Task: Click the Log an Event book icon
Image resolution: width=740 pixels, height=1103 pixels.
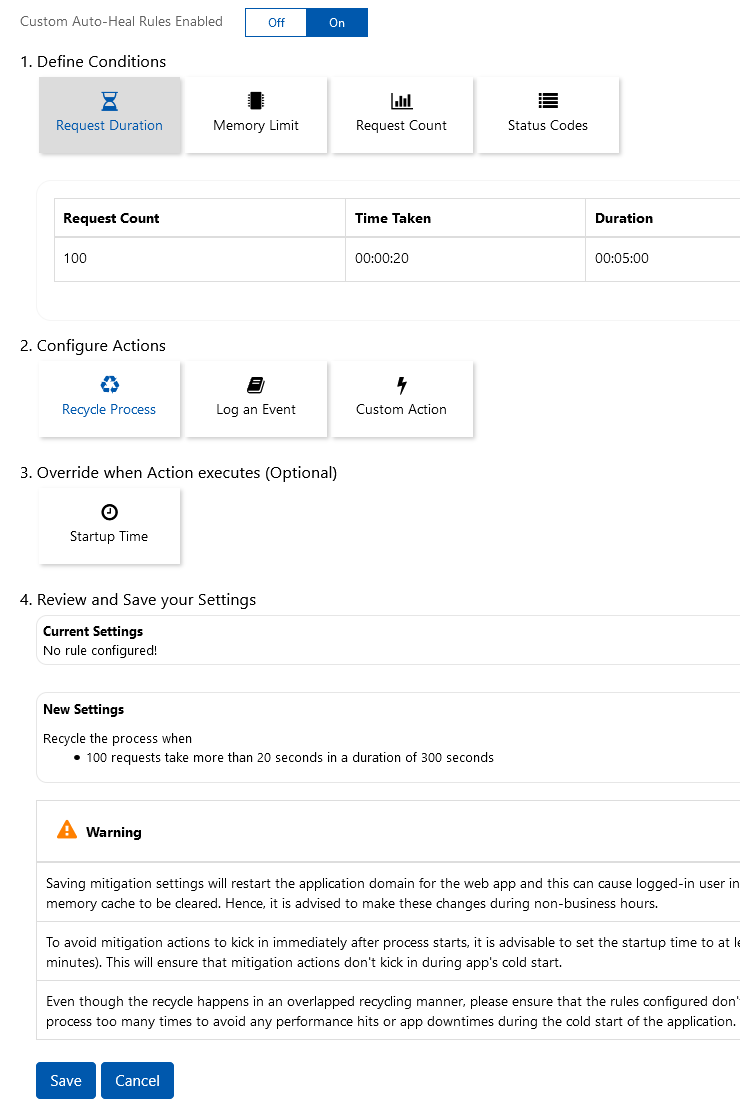Action: click(x=256, y=385)
